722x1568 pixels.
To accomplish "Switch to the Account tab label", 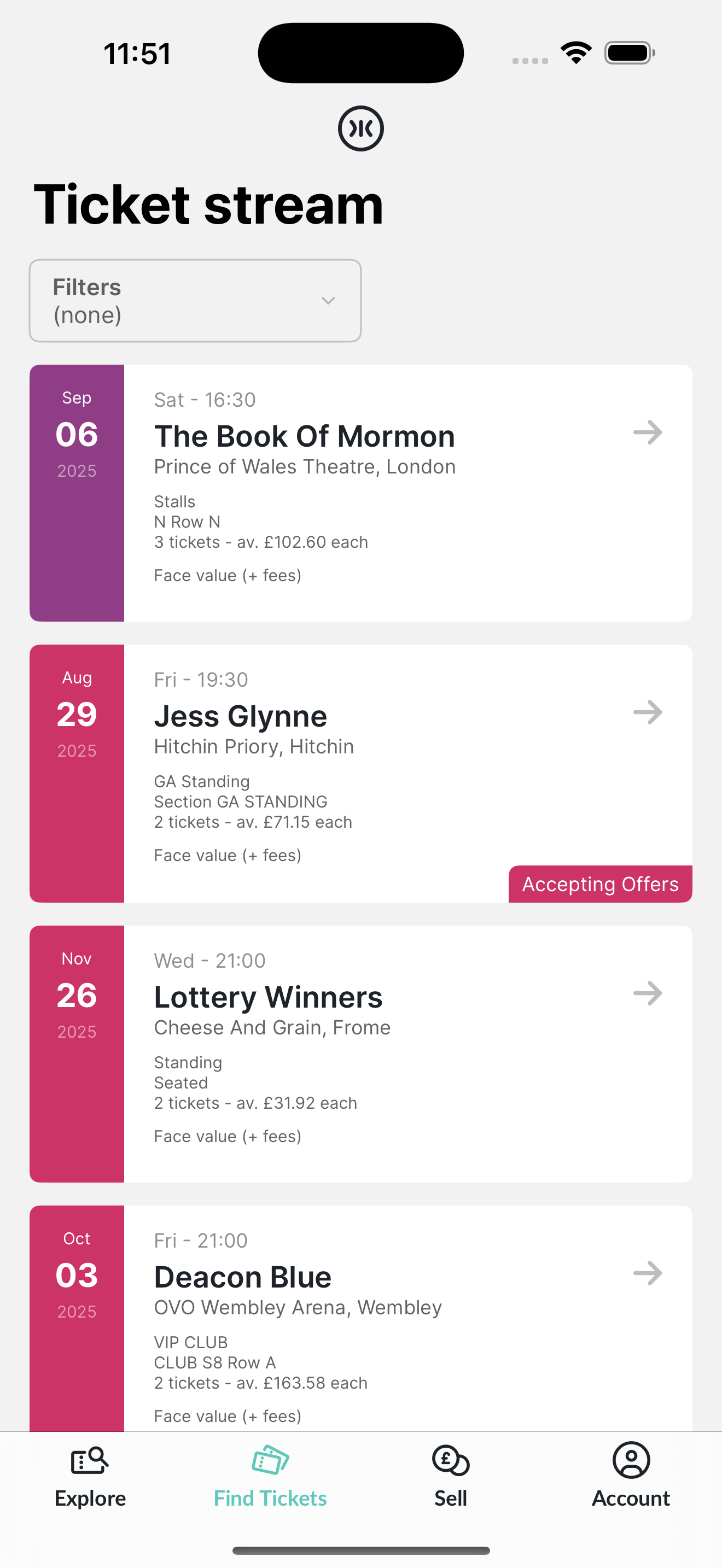I will (631, 1498).
